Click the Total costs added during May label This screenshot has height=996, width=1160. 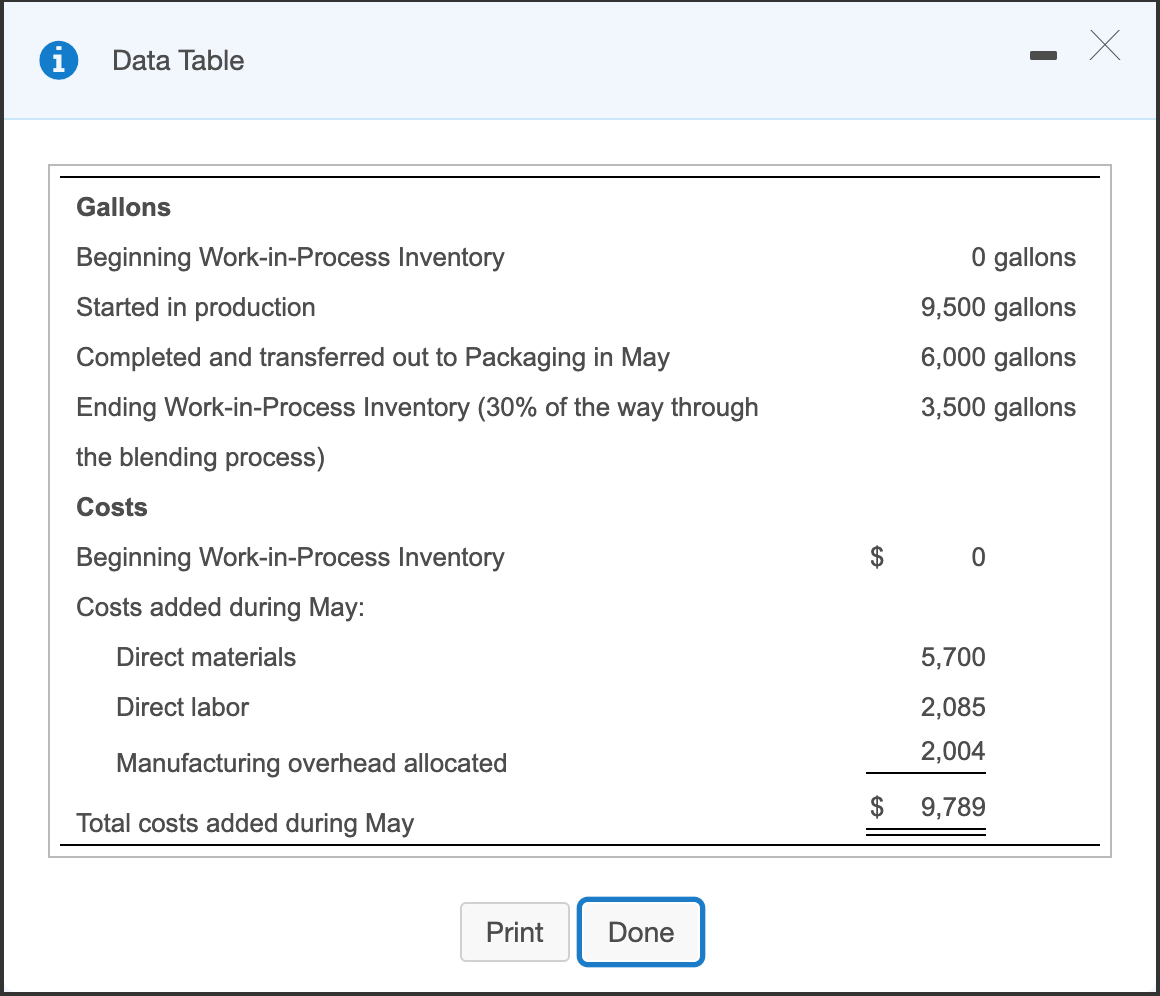244,823
